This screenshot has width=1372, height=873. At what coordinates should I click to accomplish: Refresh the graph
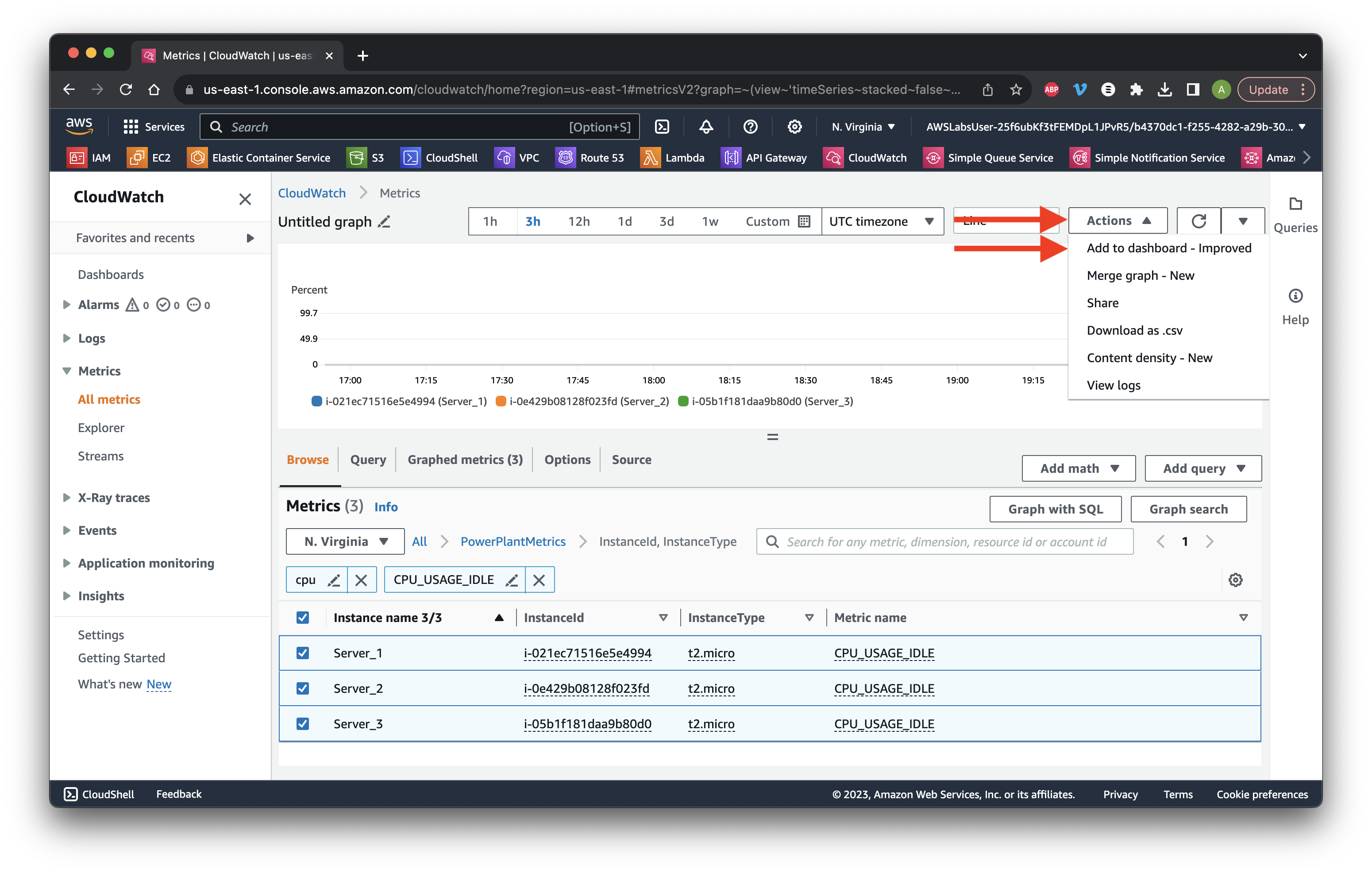(1198, 221)
